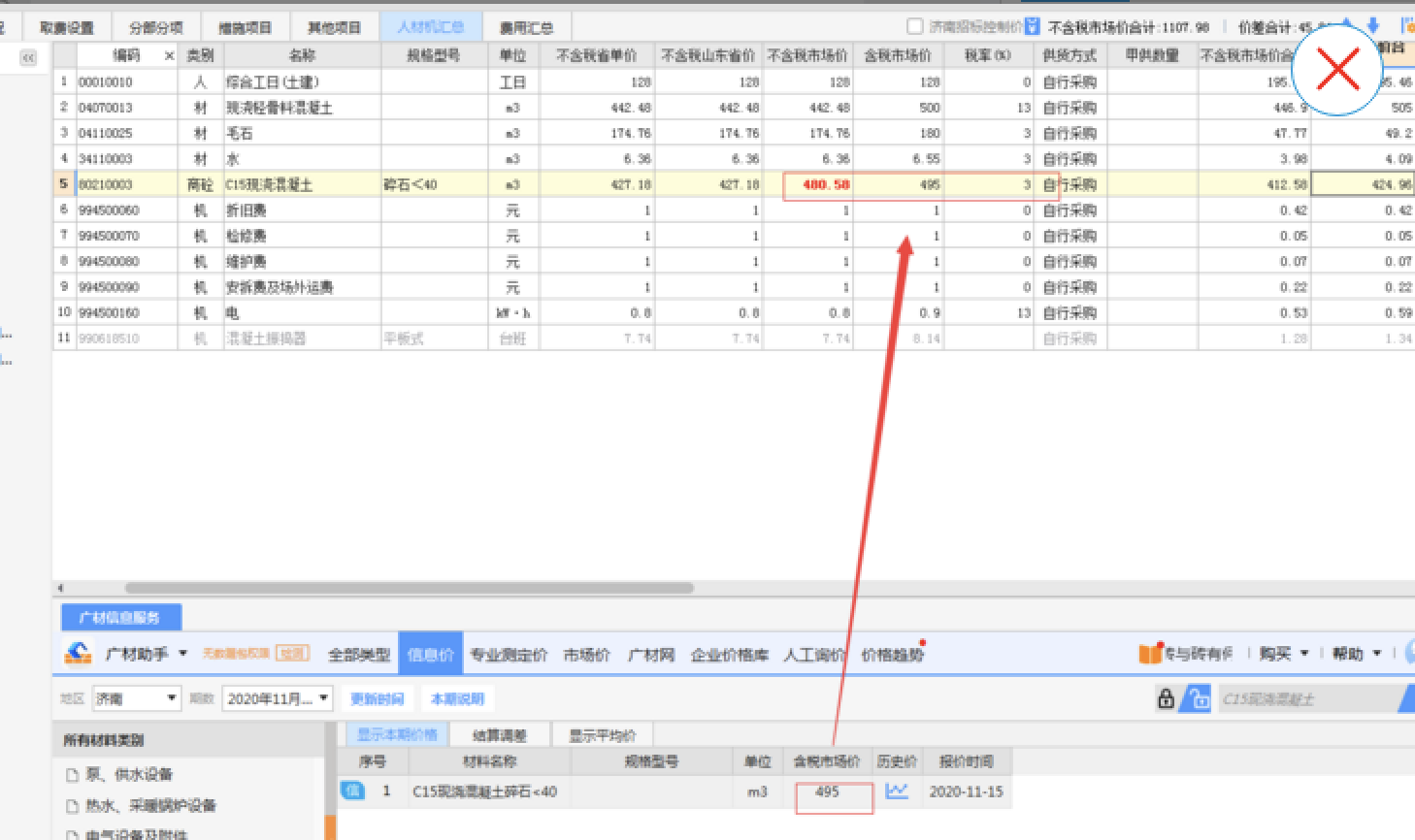Open the 帮助 dropdown menu

tap(1356, 654)
